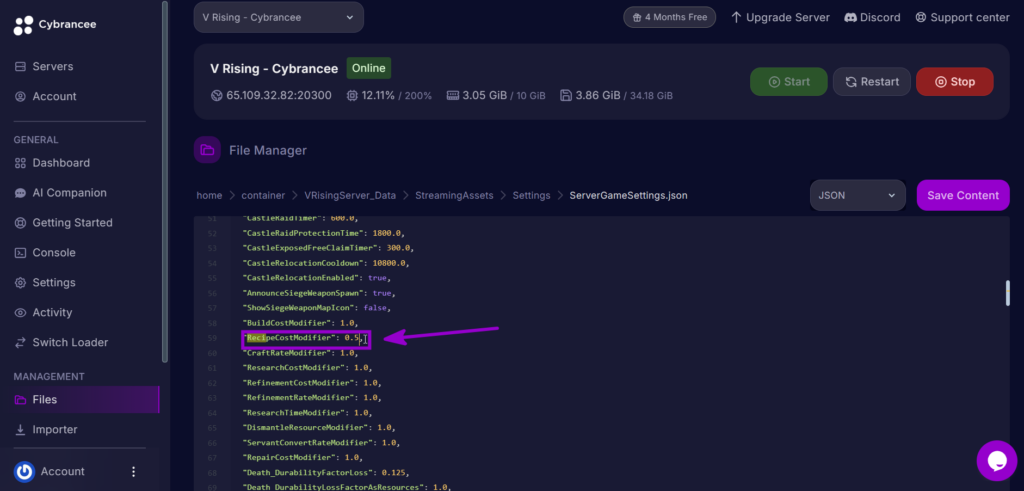
Task: Click the File Manager folder icon
Action: 207,150
